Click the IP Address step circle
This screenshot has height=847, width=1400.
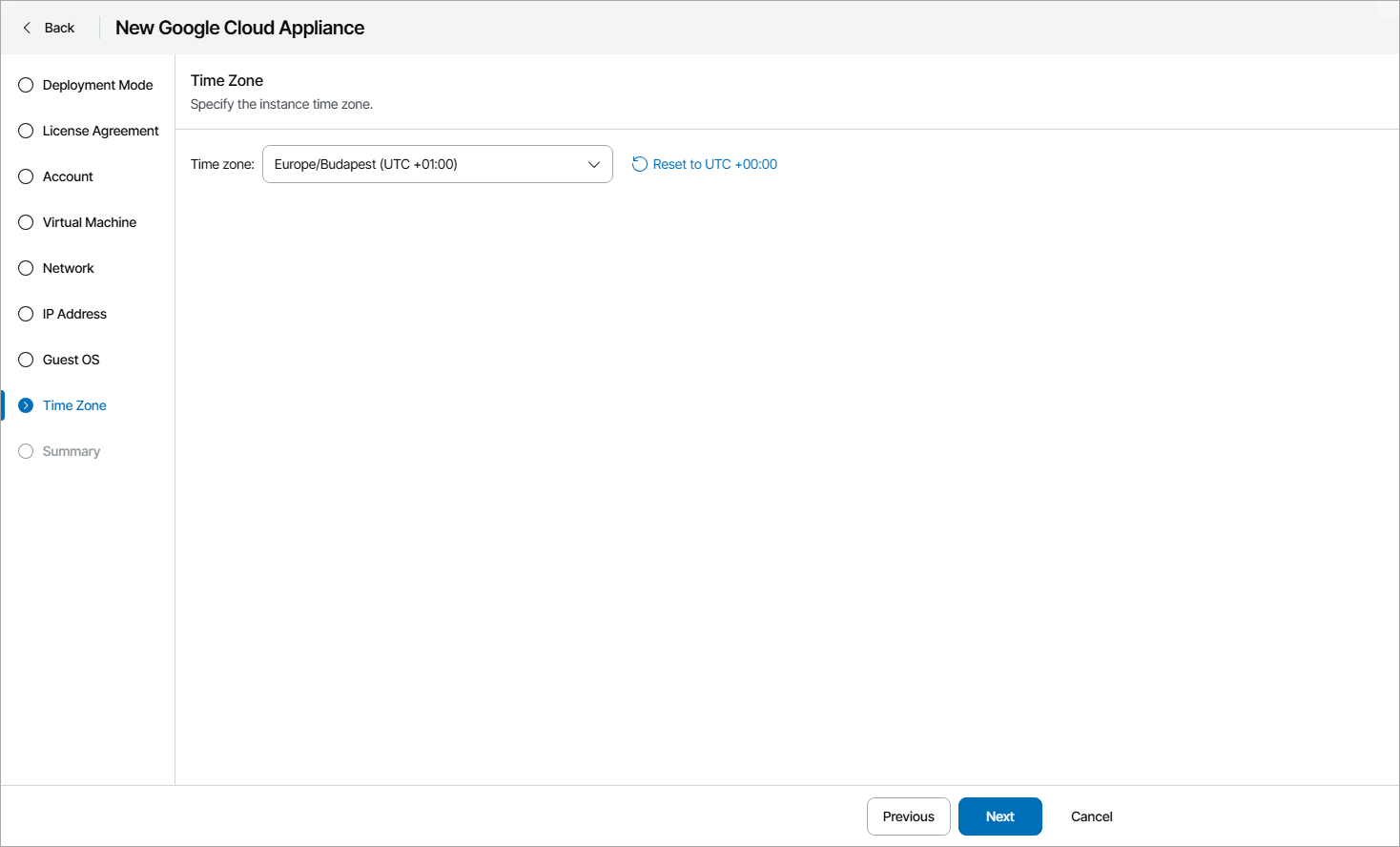click(x=26, y=314)
